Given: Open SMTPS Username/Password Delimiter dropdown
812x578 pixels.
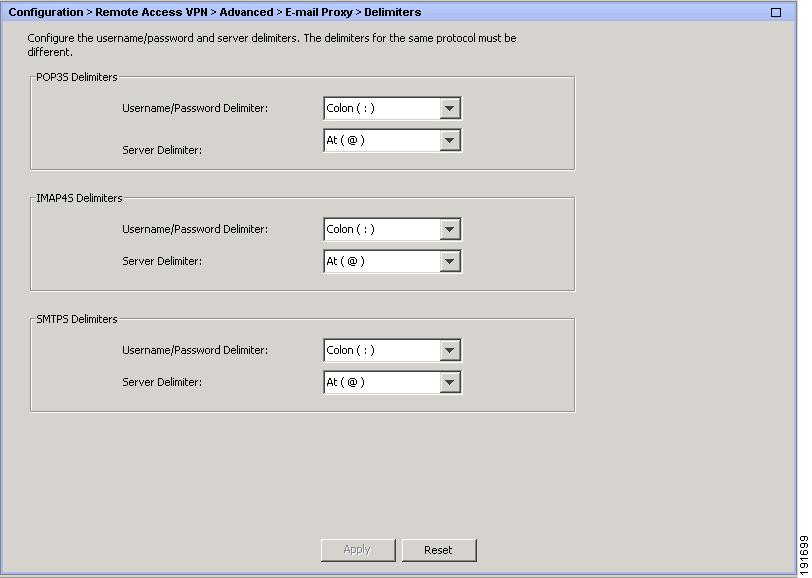Looking at the screenshot, I should pyautogui.click(x=392, y=351).
